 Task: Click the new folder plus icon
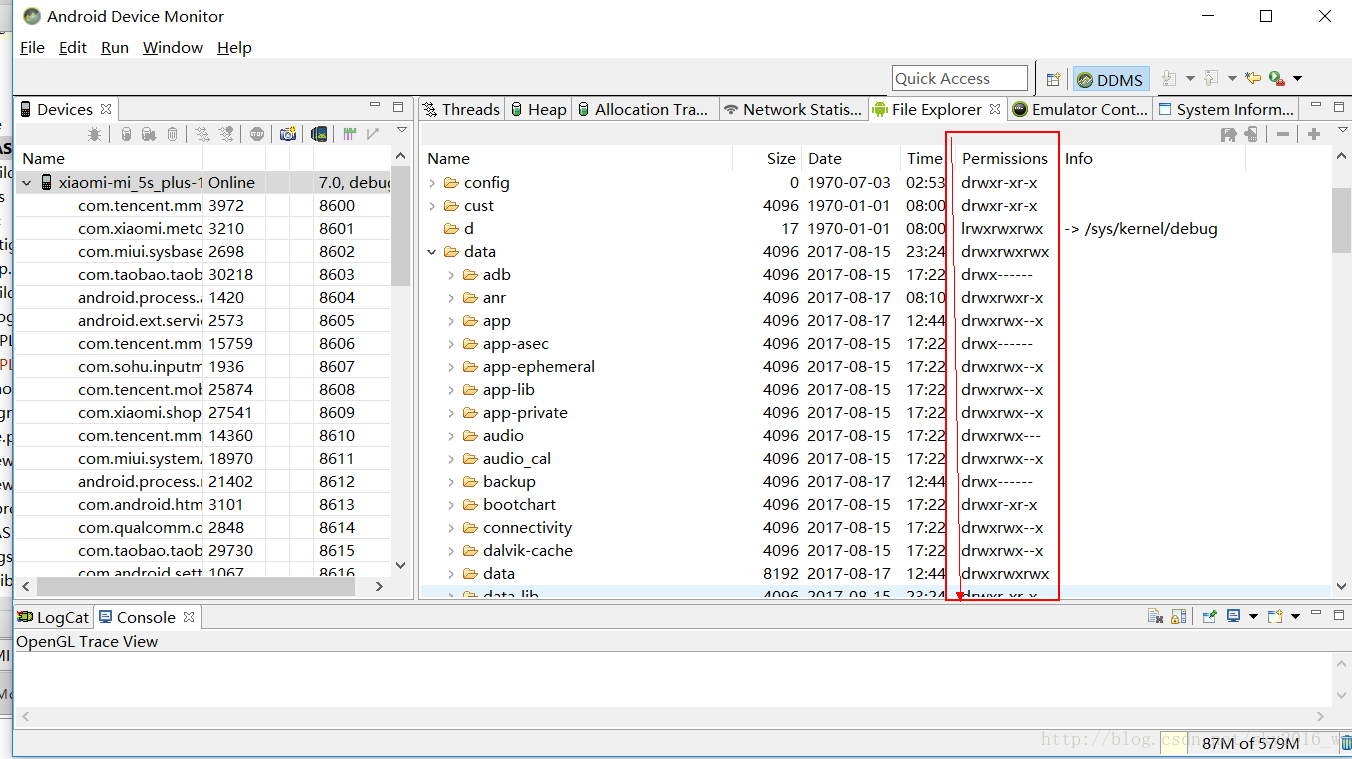(1314, 134)
